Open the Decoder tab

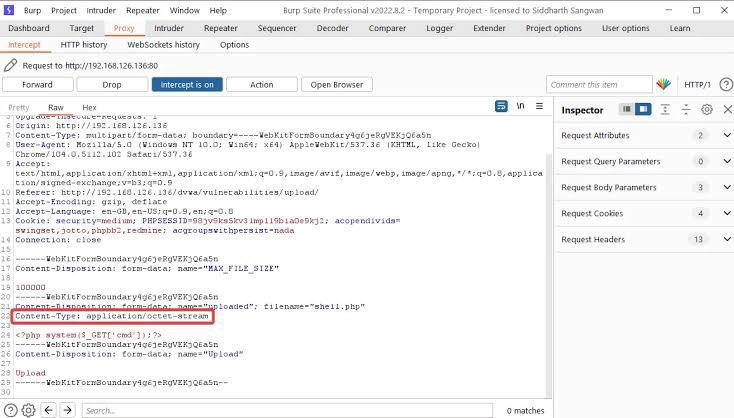tap(332, 28)
